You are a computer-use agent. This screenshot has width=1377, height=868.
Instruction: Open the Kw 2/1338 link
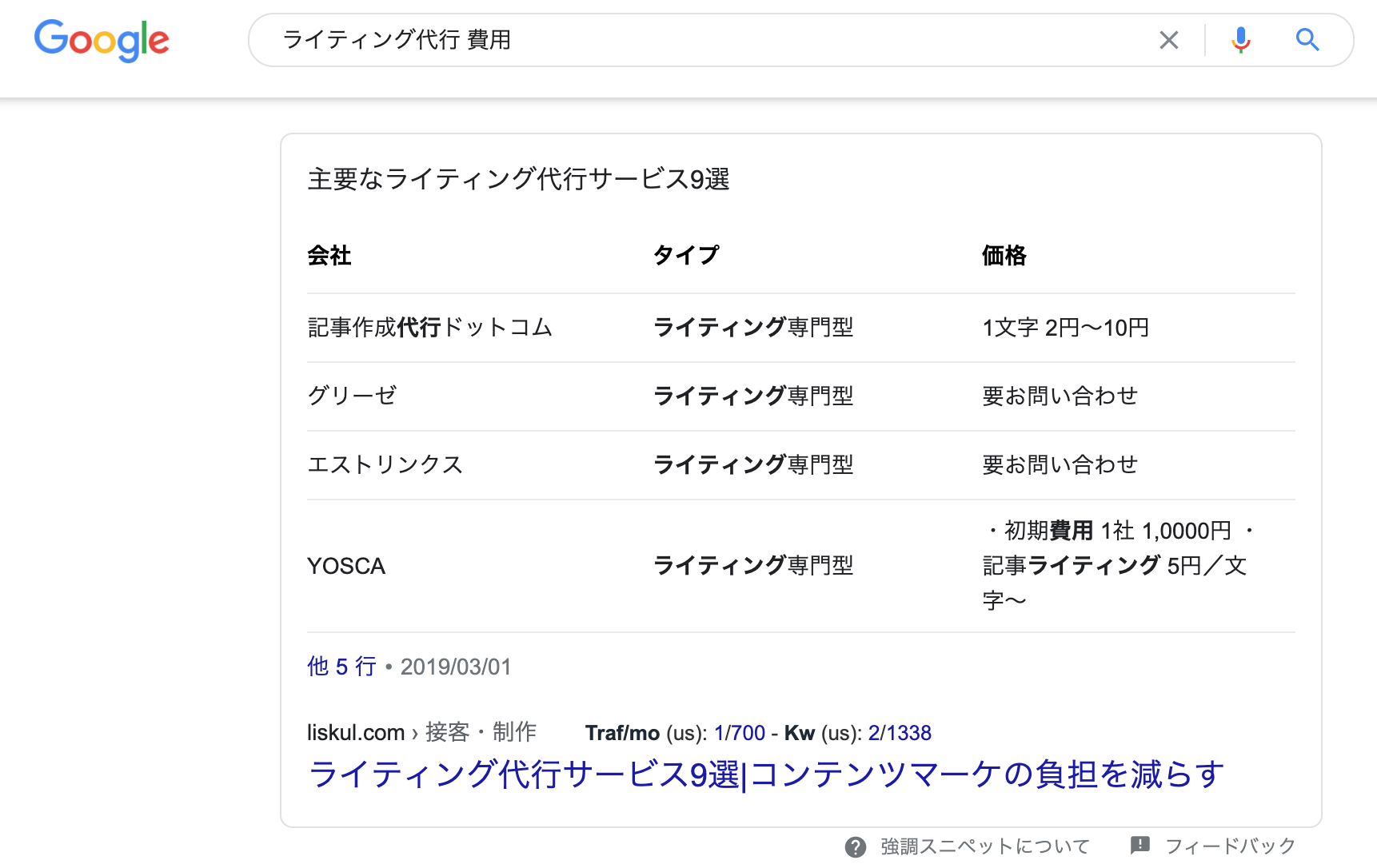tap(900, 733)
